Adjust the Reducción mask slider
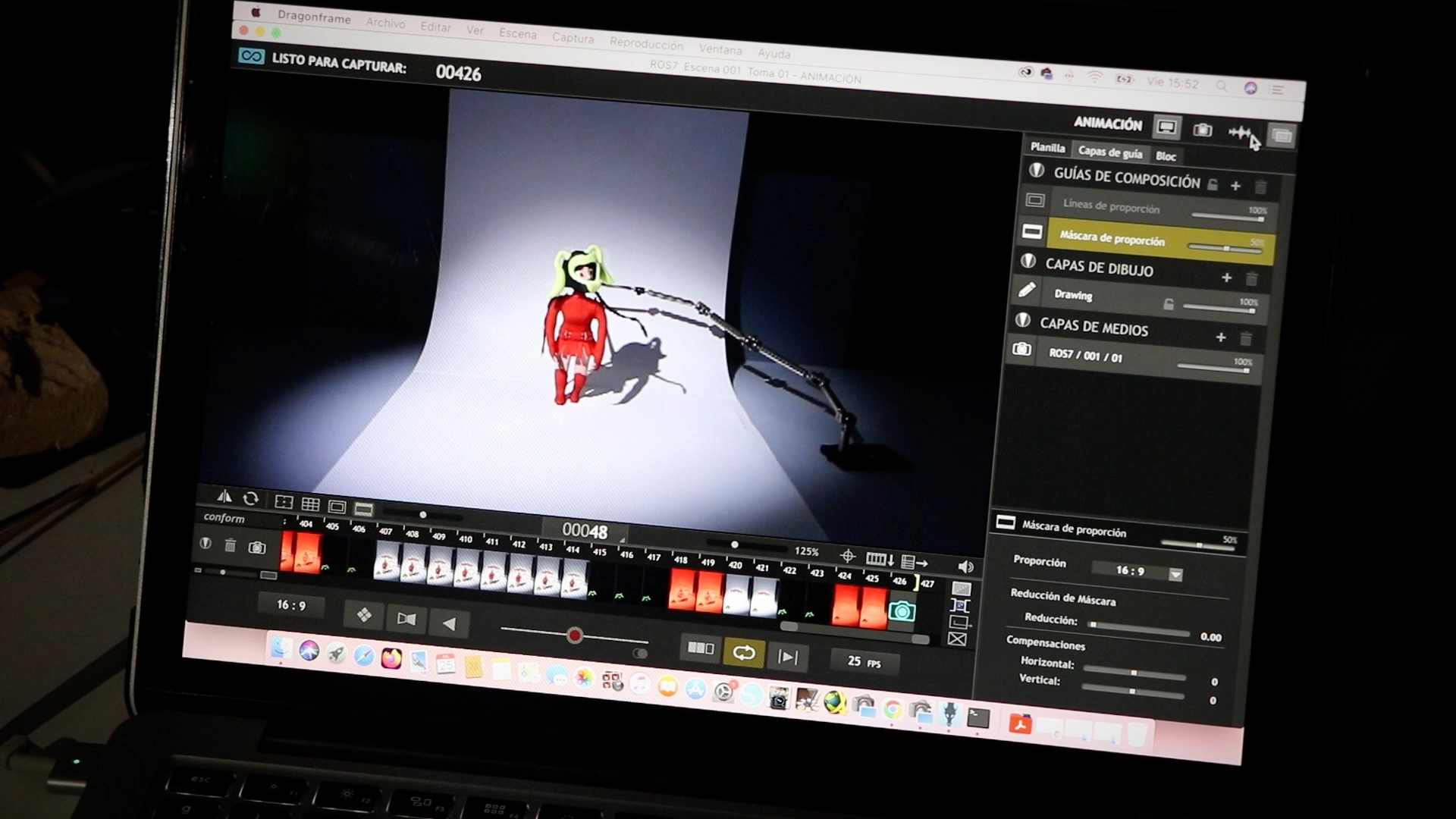 pyautogui.click(x=1139, y=629)
